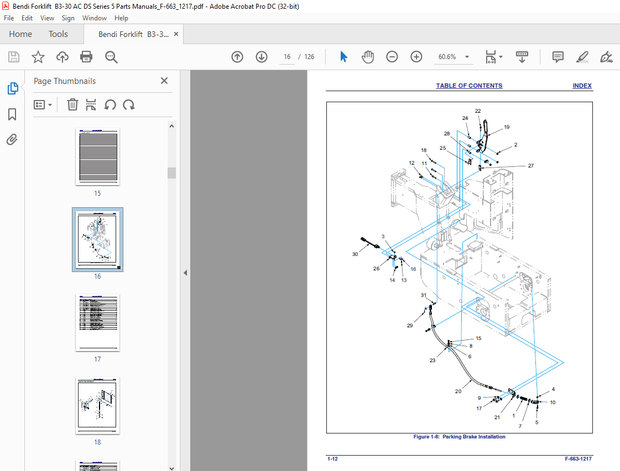Collapse the navigation pane with side arrow
620x471 pixels.
(185, 272)
